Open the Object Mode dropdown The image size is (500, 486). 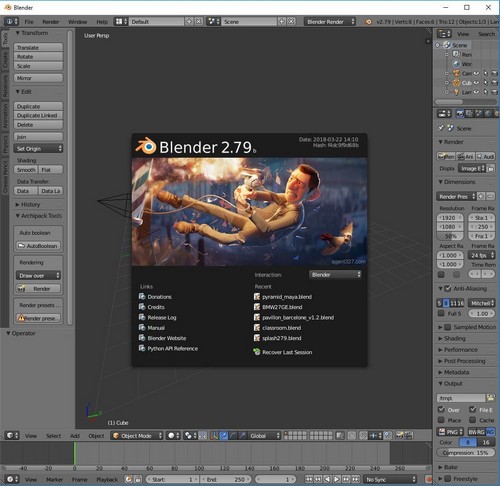(137, 435)
